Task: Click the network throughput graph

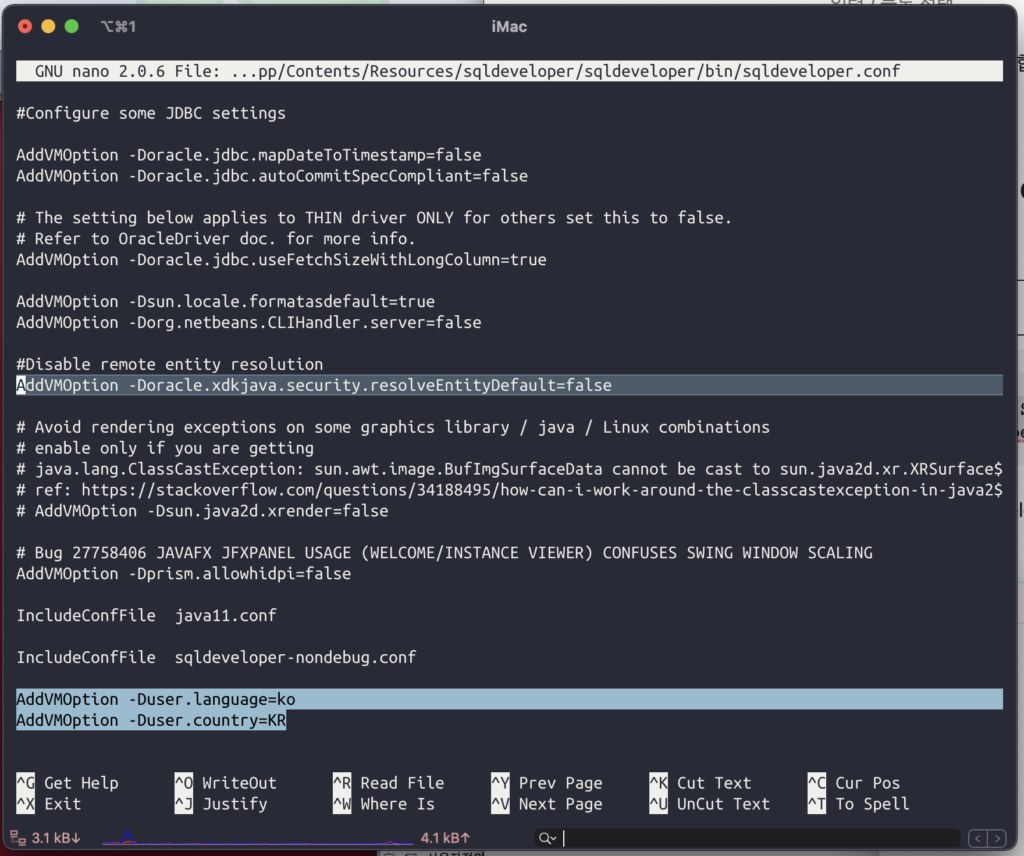Action: (x=257, y=838)
